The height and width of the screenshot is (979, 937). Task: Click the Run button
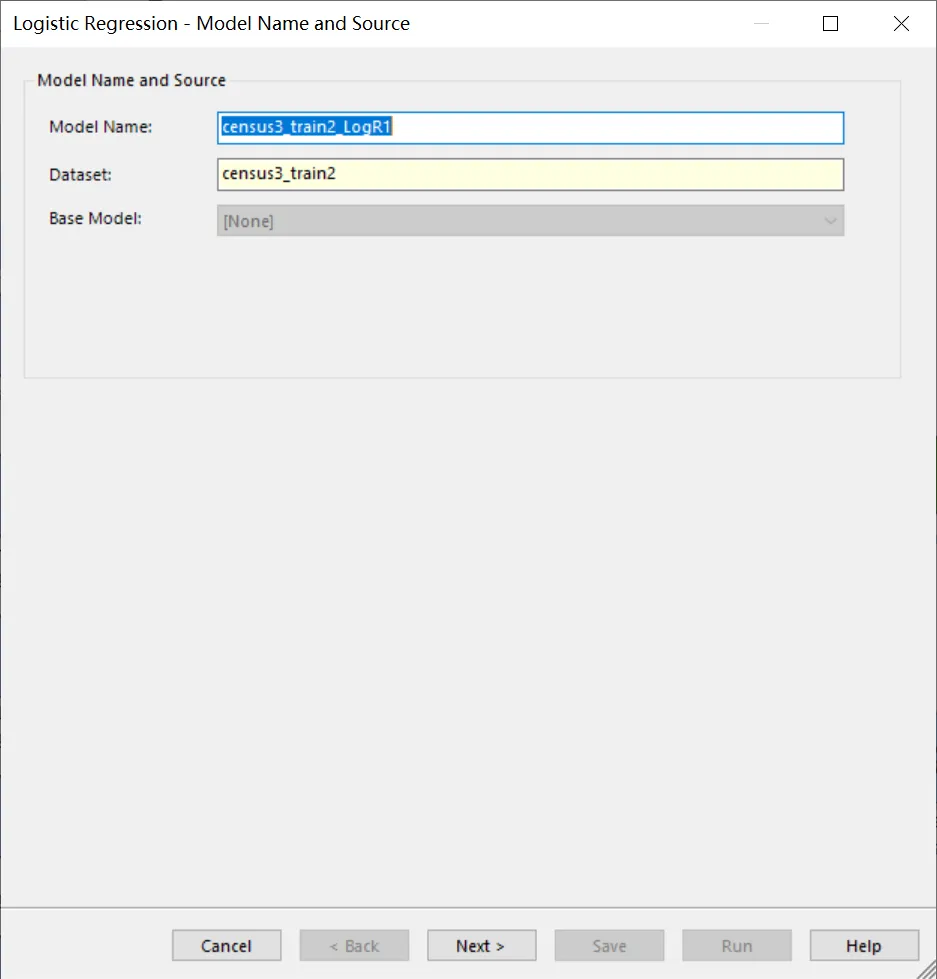point(737,946)
